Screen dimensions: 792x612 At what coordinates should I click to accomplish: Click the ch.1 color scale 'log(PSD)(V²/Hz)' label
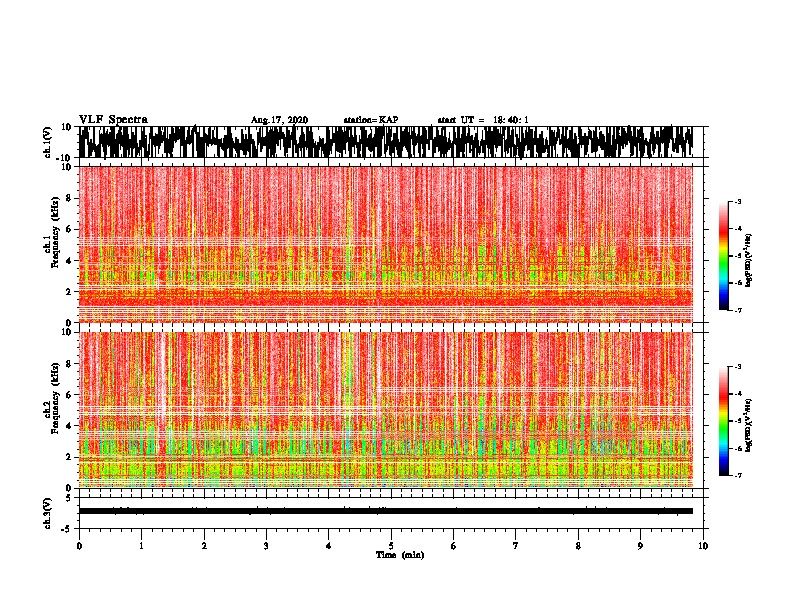pyautogui.click(x=748, y=261)
